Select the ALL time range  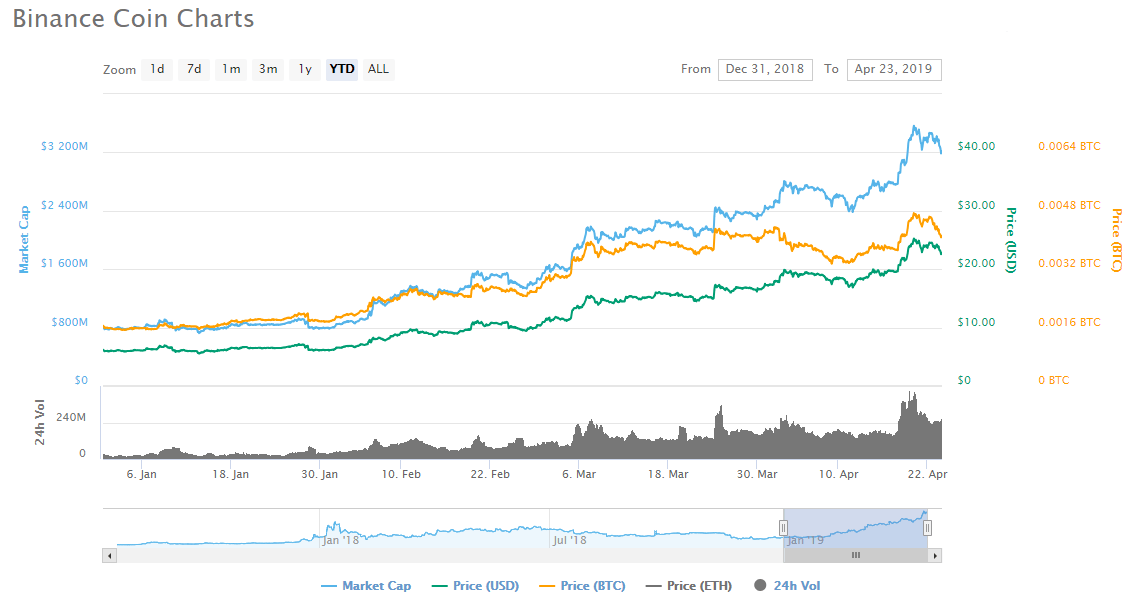point(378,69)
